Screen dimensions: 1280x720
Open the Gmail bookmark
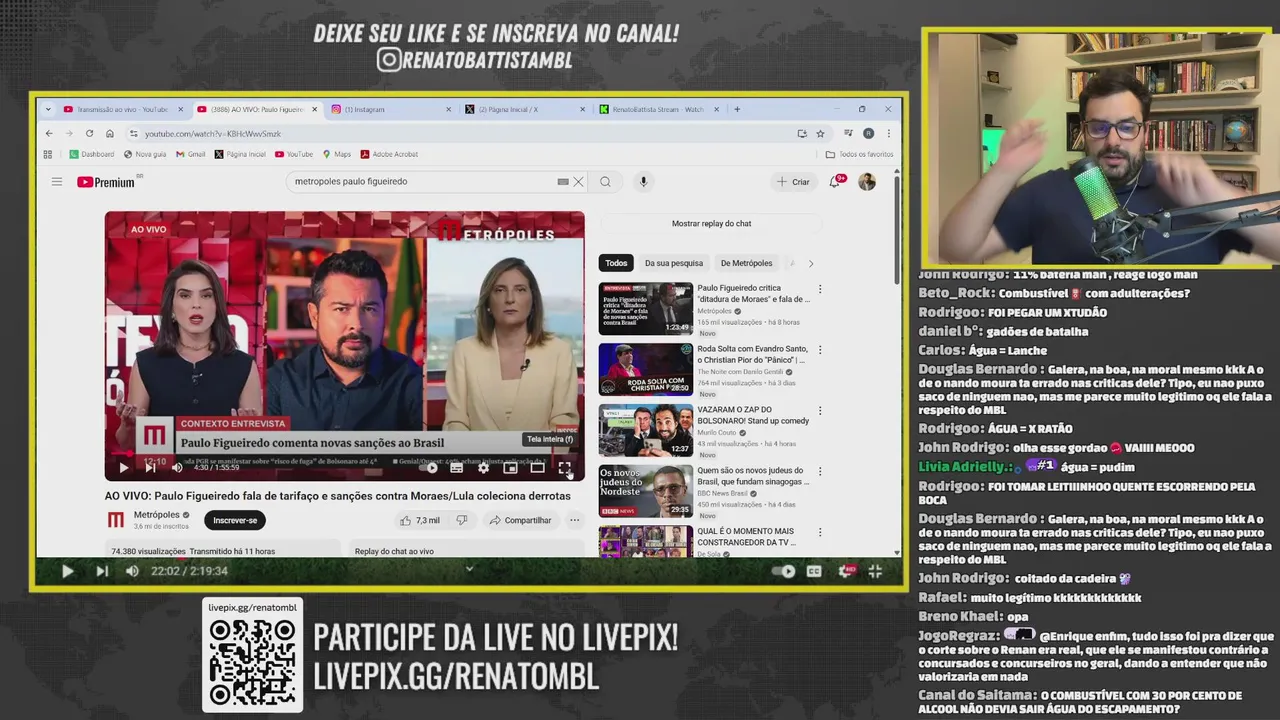(190, 154)
